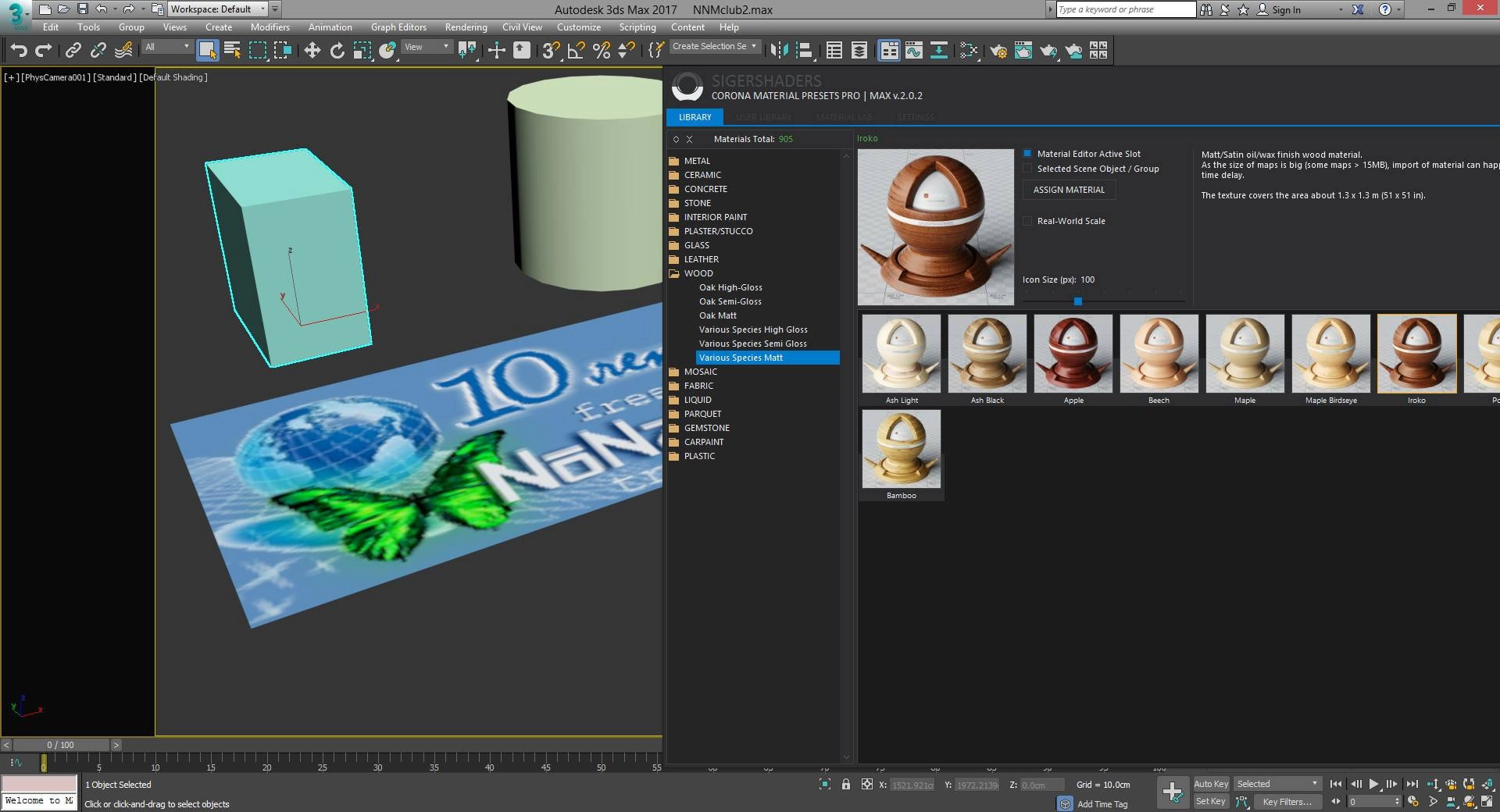Click the Align tool icon

pos(805,51)
